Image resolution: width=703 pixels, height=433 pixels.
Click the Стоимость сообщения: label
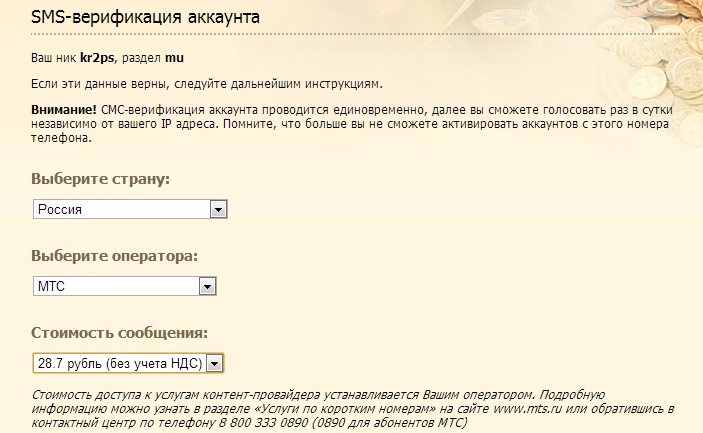(x=119, y=331)
